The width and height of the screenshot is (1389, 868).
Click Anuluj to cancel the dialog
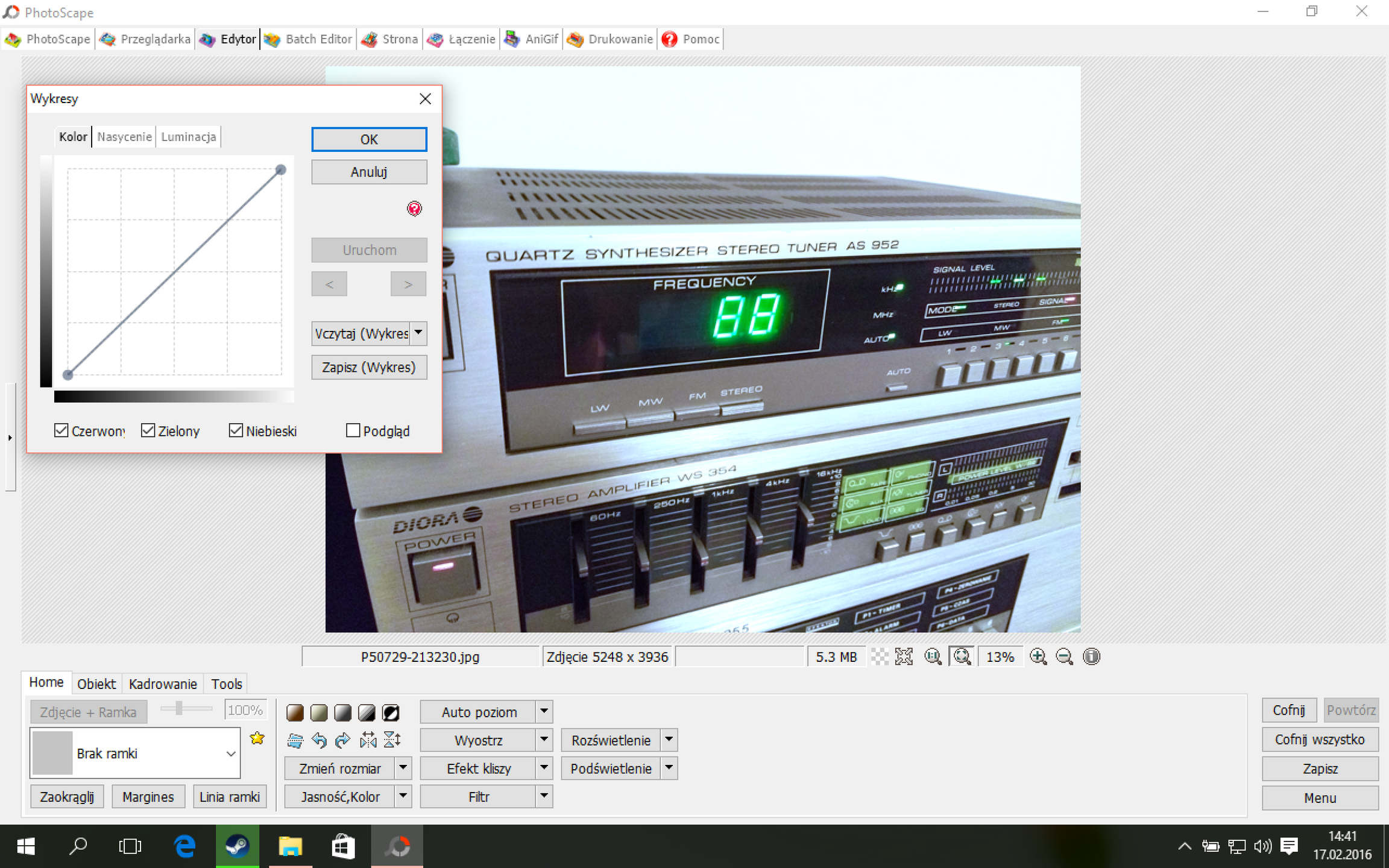click(369, 172)
